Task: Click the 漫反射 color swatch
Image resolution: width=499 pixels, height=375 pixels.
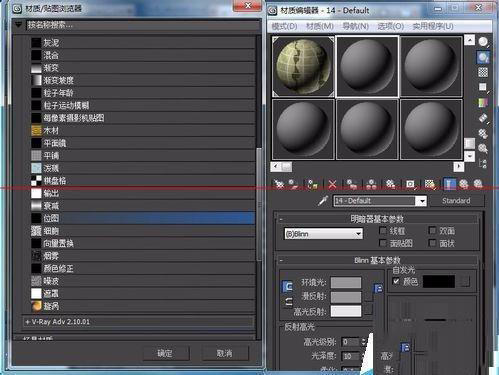Action: click(346, 297)
